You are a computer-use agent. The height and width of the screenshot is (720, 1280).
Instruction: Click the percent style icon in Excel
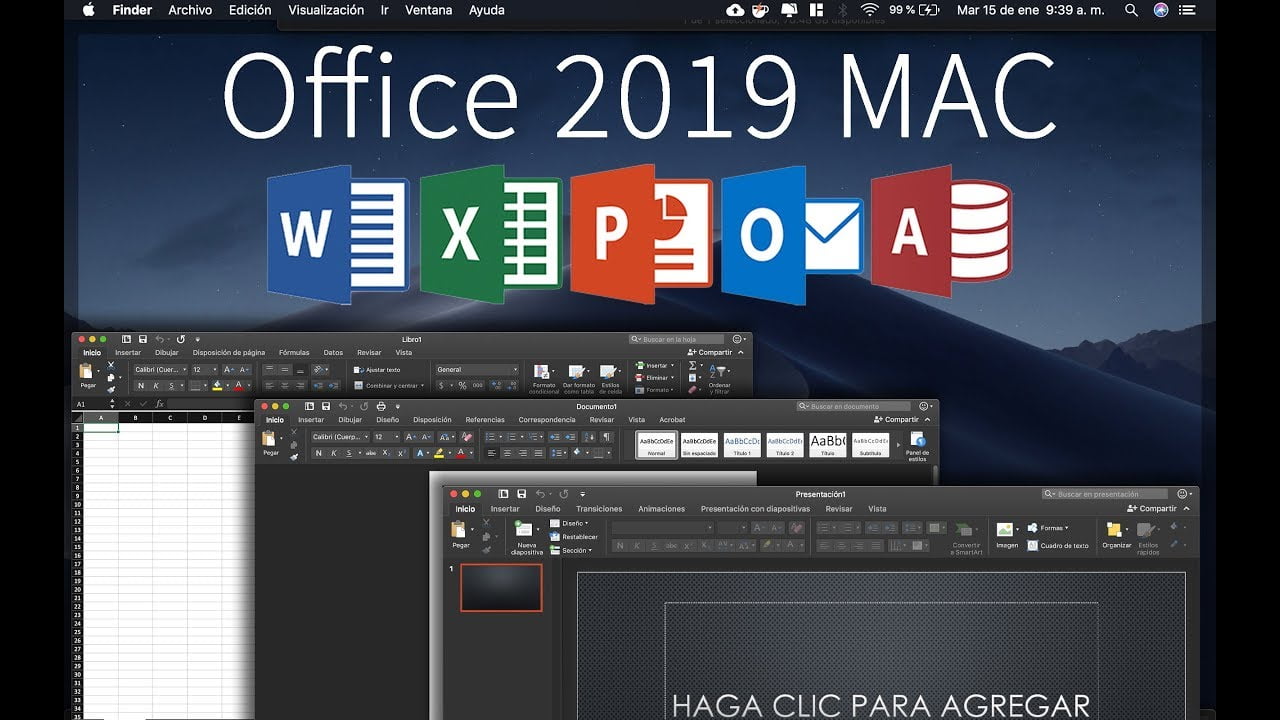click(462, 385)
